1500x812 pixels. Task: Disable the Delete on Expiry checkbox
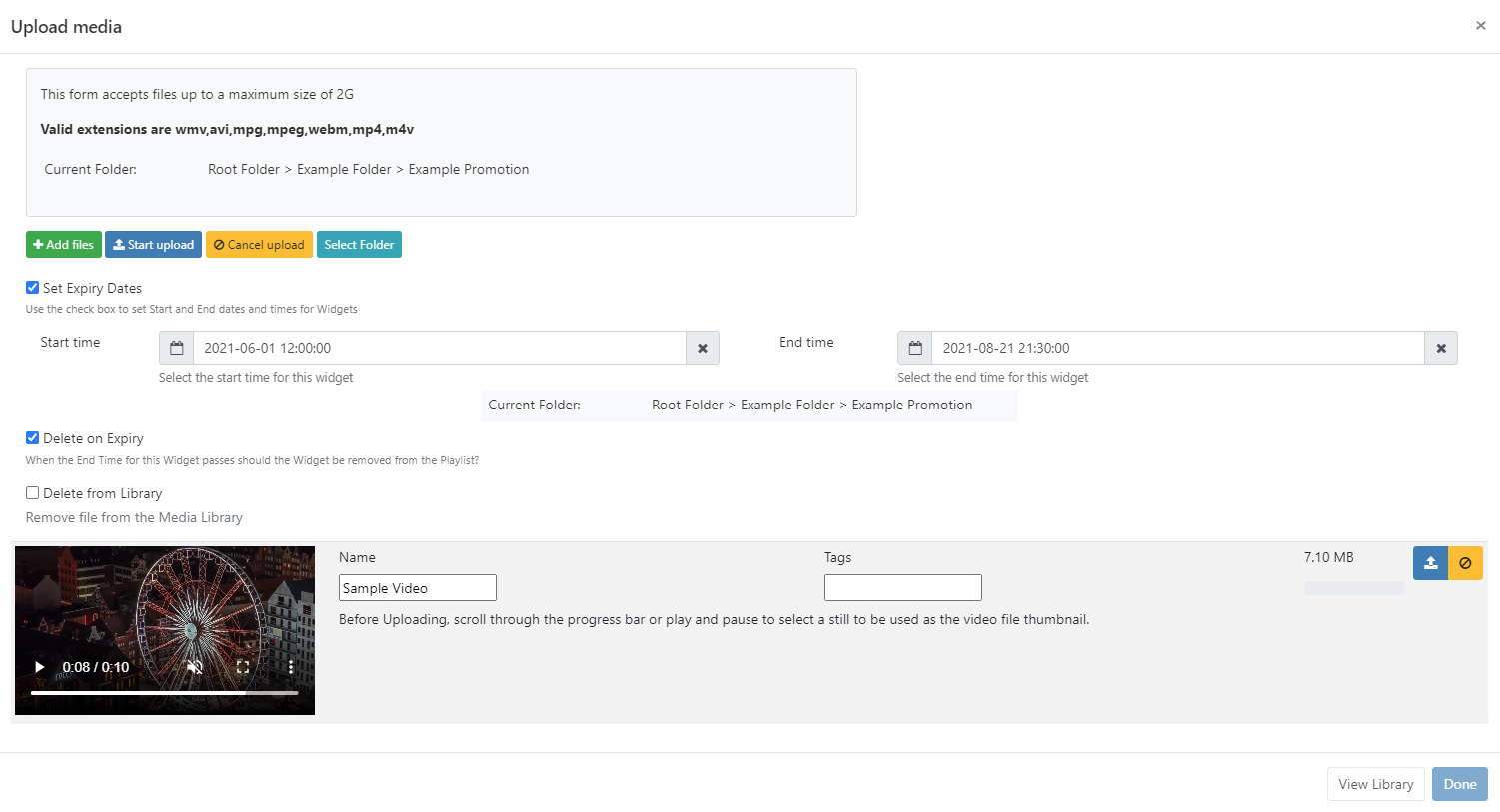pyautogui.click(x=33, y=438)
